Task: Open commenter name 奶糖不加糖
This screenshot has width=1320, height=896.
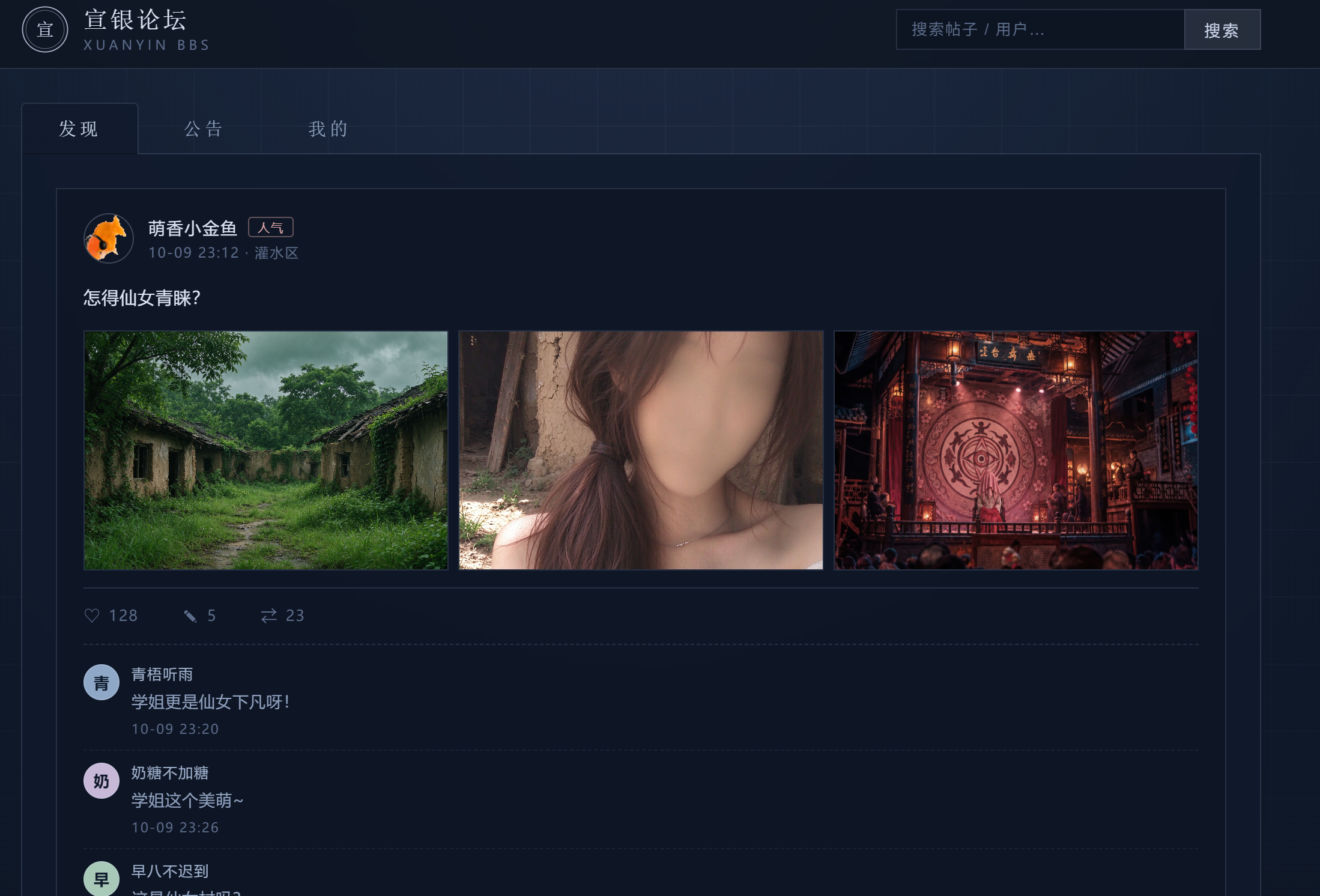Action: [x=170, y=773]
